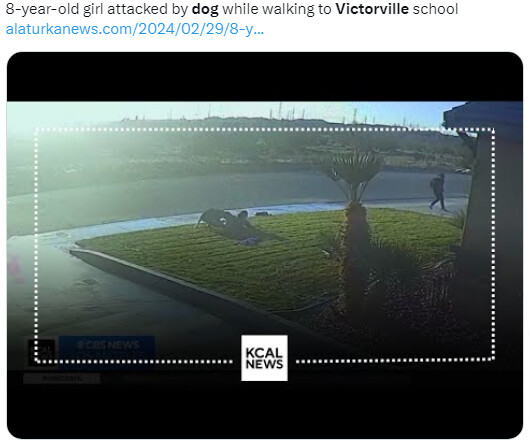530x445 pixels.
Task: Click the dotted frame's bottom-right corner
Action: 493,359
